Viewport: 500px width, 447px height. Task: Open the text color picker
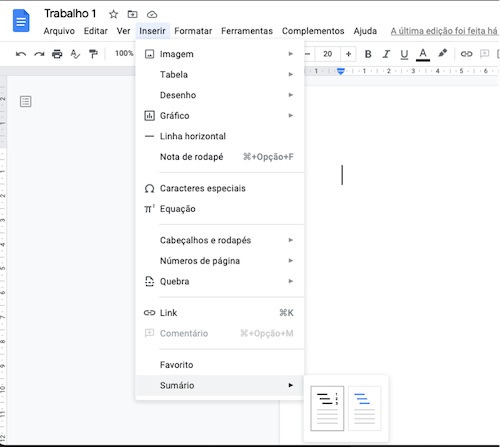(423, 54)
